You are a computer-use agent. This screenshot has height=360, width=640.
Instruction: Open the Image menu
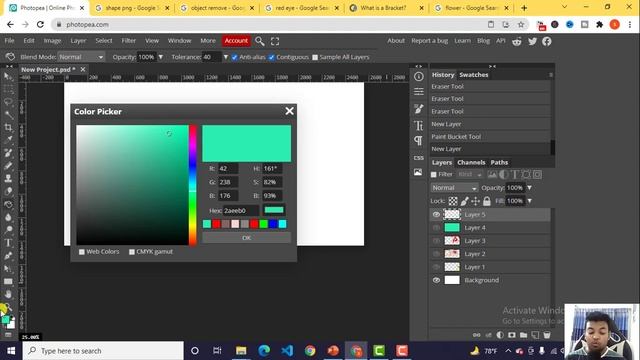click(52, 41)
